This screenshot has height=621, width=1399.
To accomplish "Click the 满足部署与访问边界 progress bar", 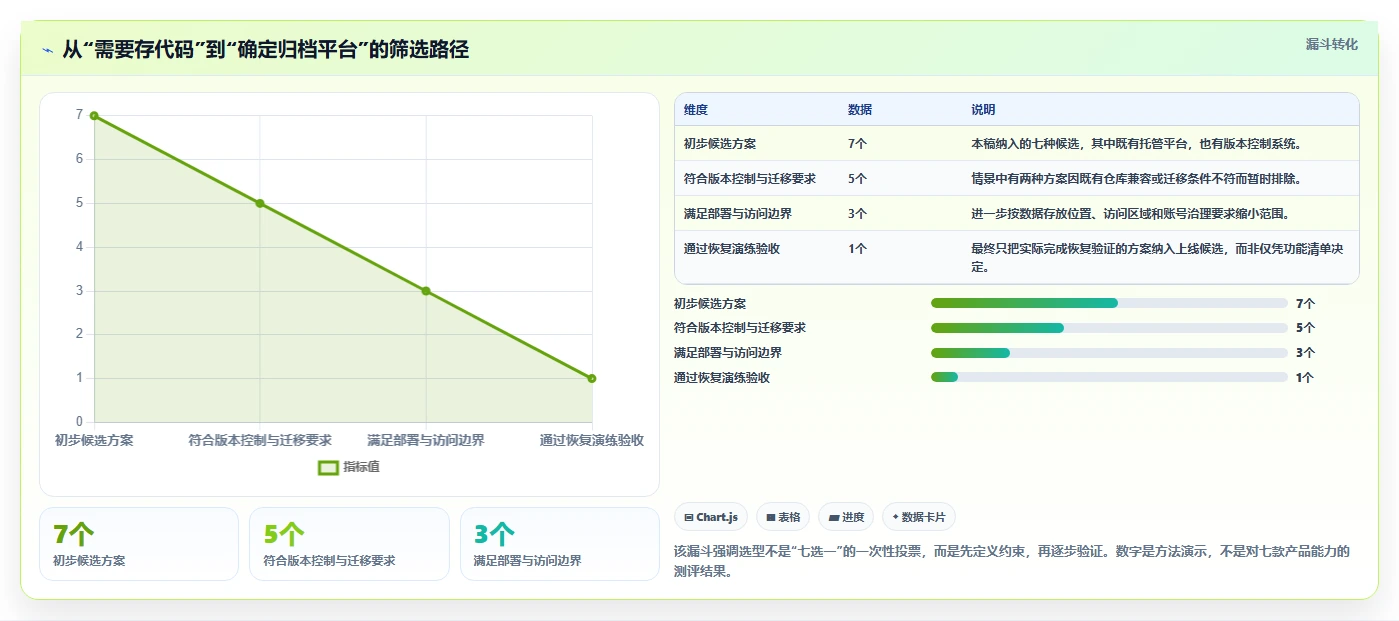I will 1109,353.
